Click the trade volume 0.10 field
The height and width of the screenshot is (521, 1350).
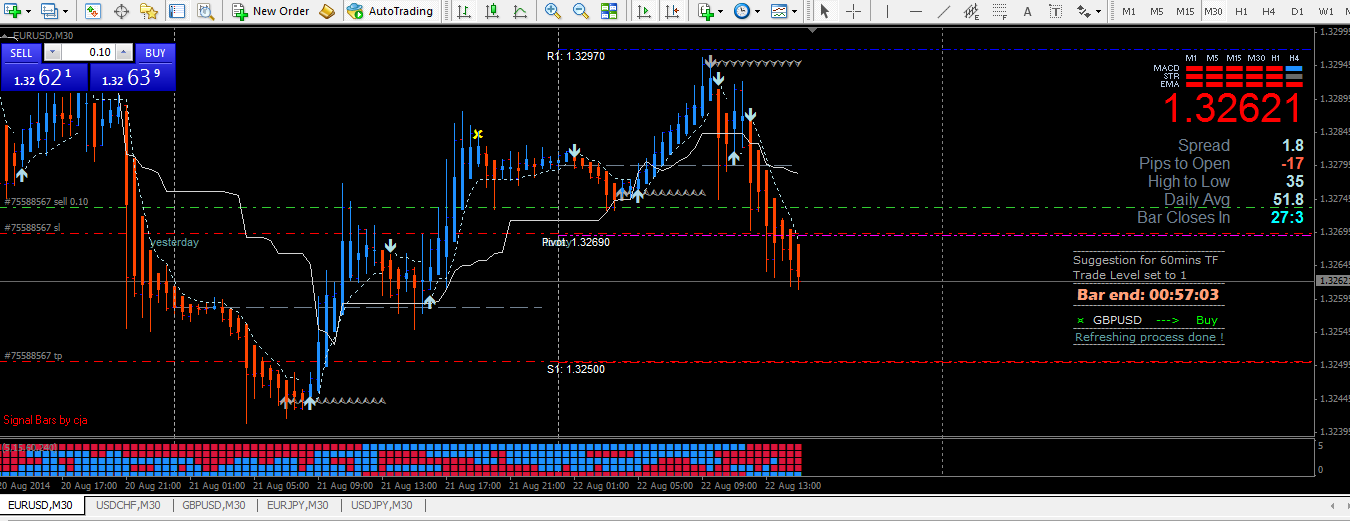coord(88,52)
